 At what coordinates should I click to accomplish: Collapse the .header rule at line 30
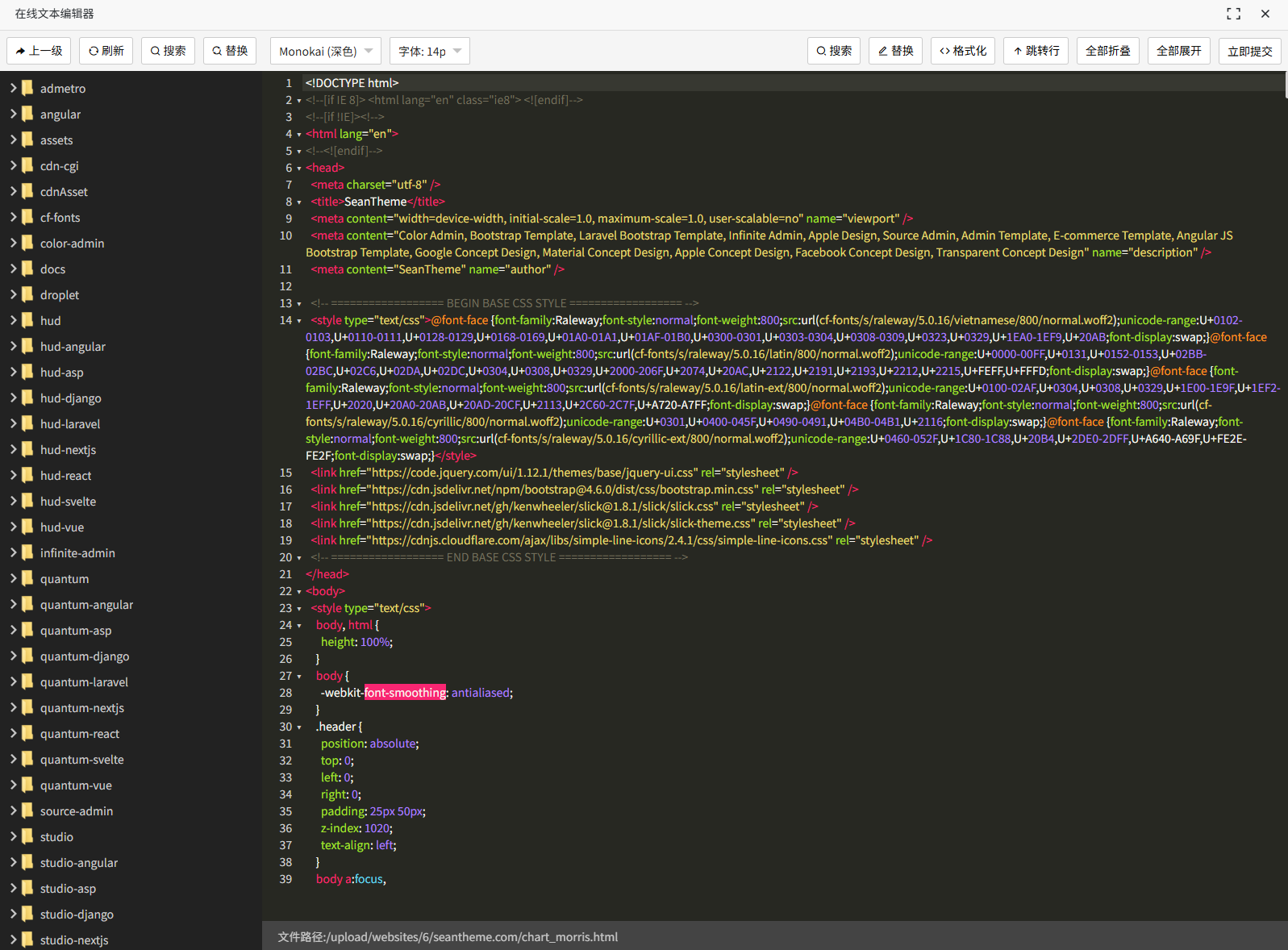coord(299,727)
